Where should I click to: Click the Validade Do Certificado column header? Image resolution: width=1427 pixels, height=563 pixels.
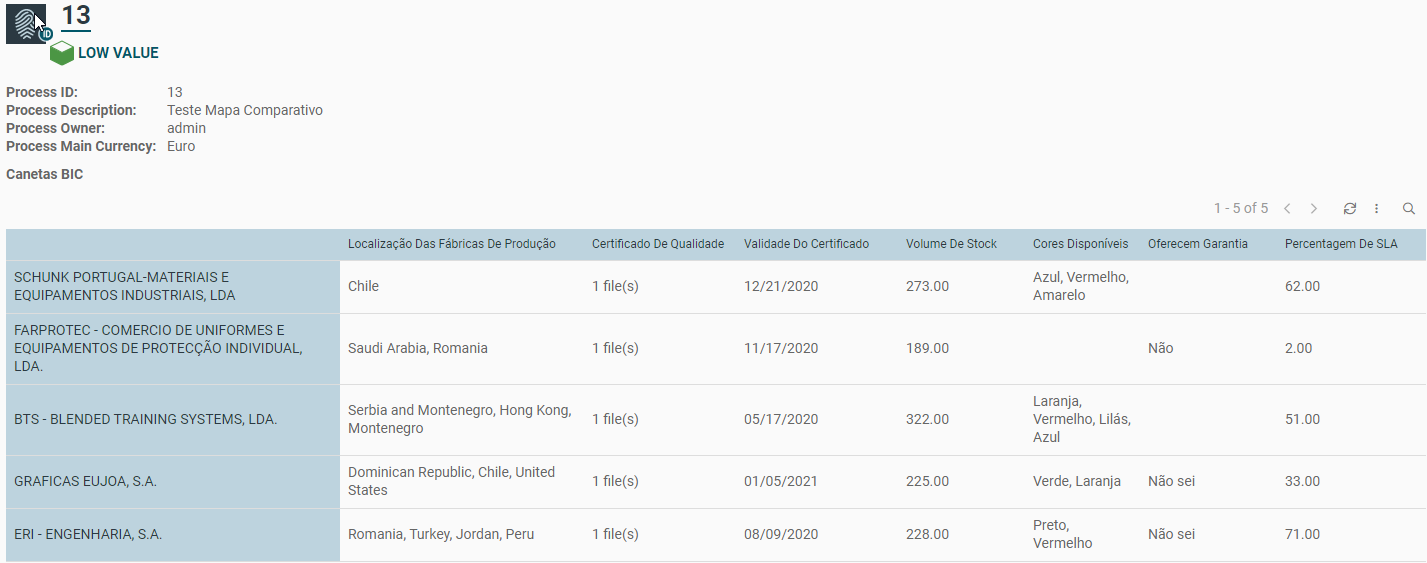806,244
